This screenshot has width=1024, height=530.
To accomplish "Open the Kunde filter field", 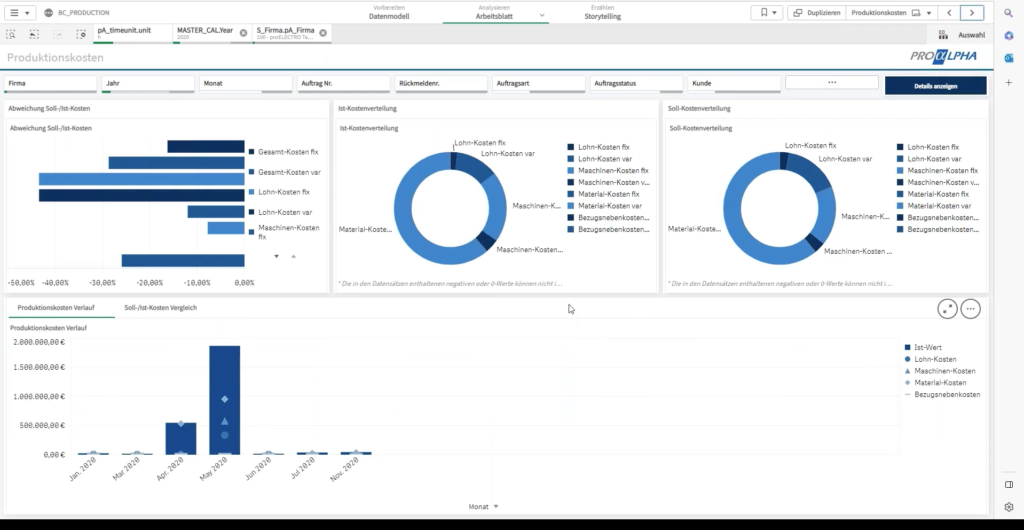I will pyautogui.click(x=732, y=83).
